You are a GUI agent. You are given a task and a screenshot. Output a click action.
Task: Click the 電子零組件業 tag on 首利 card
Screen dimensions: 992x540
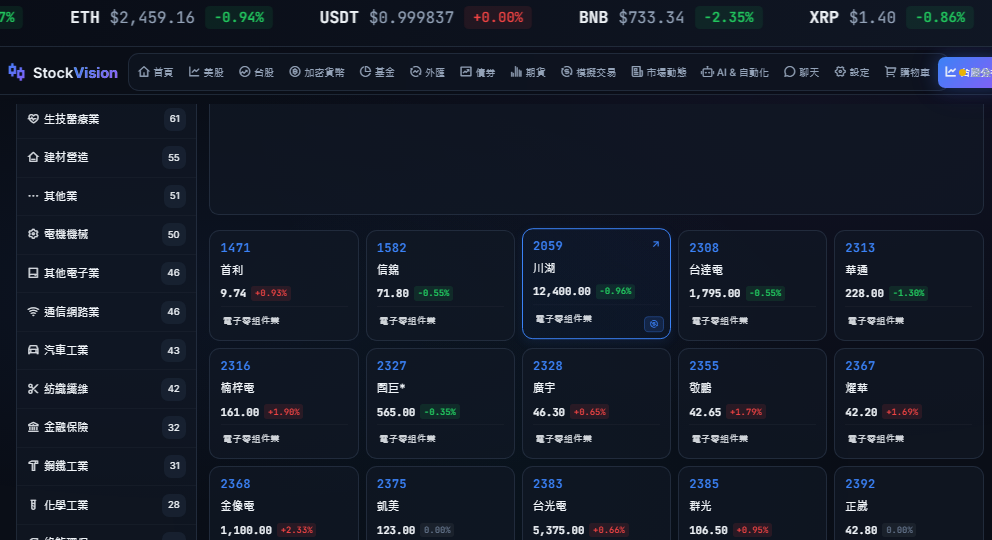click(251, 321)
